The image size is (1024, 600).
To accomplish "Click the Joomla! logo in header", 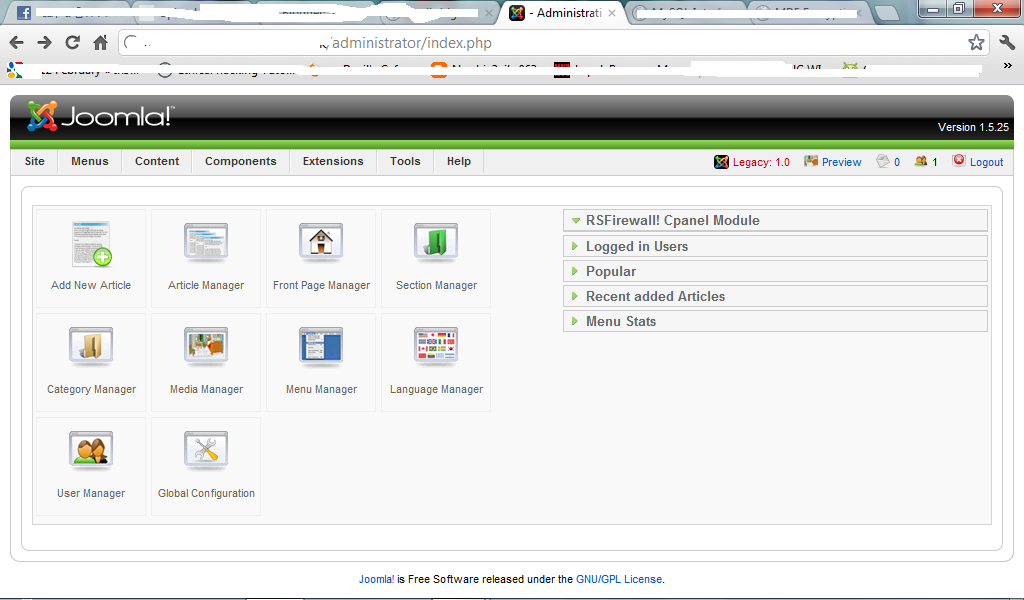I will click(100, 116).
